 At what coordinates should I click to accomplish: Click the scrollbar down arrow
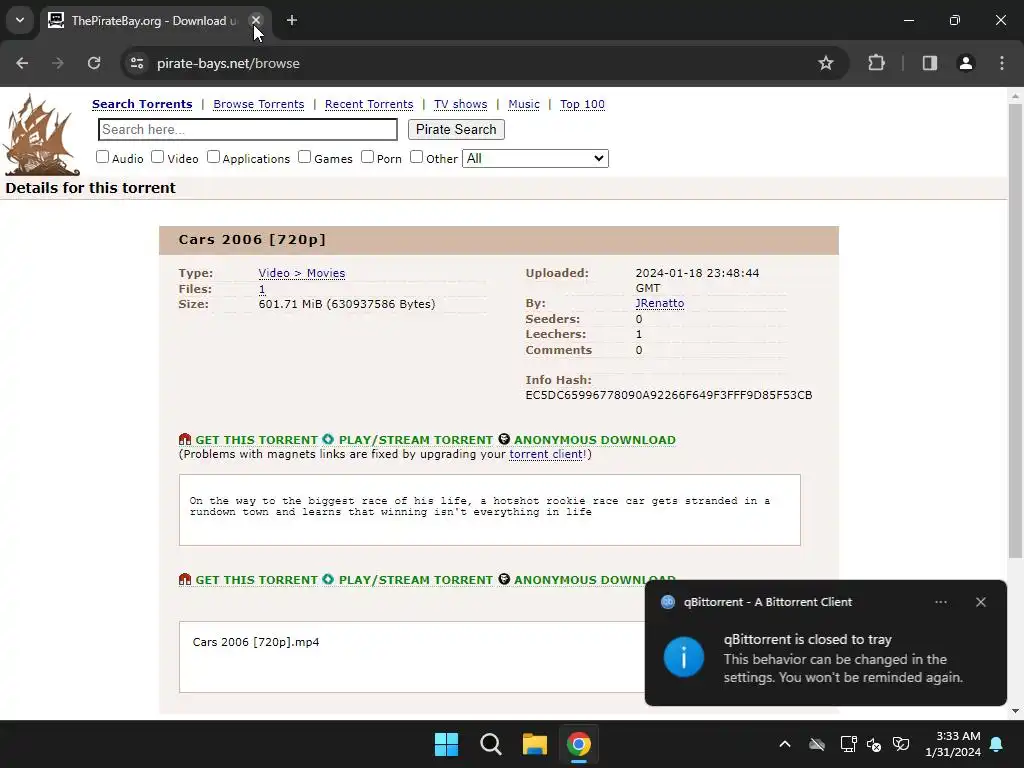[x=1016, y=711]
